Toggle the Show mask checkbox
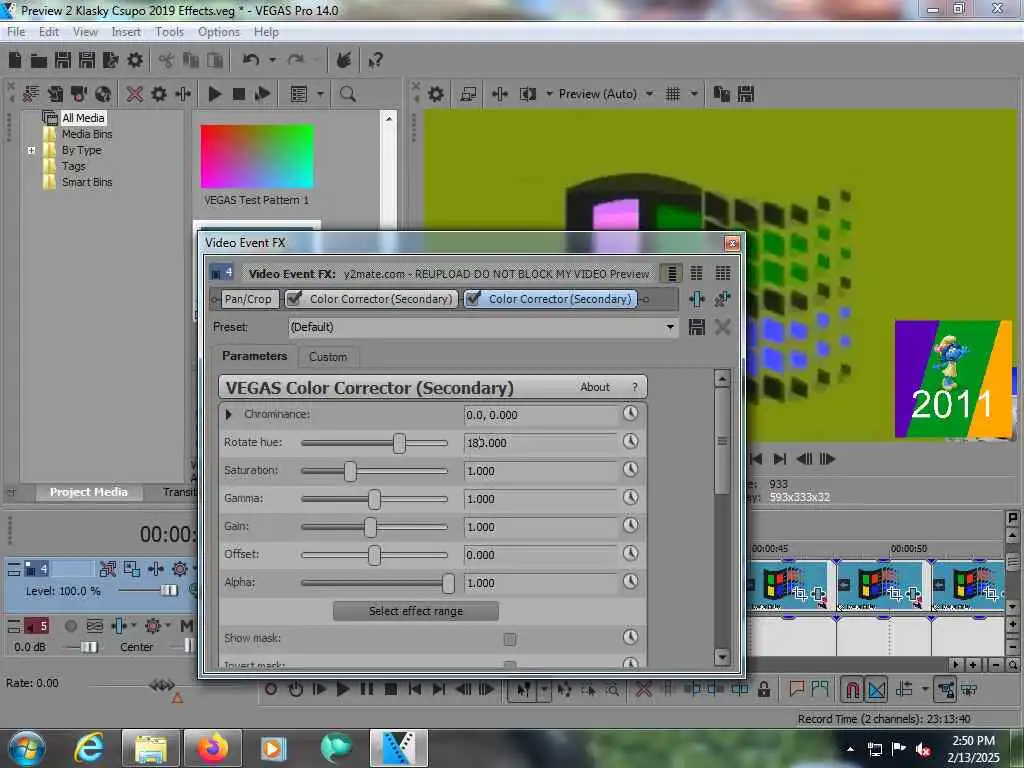This screenshot has height=768, width=1024. point(510,639)
